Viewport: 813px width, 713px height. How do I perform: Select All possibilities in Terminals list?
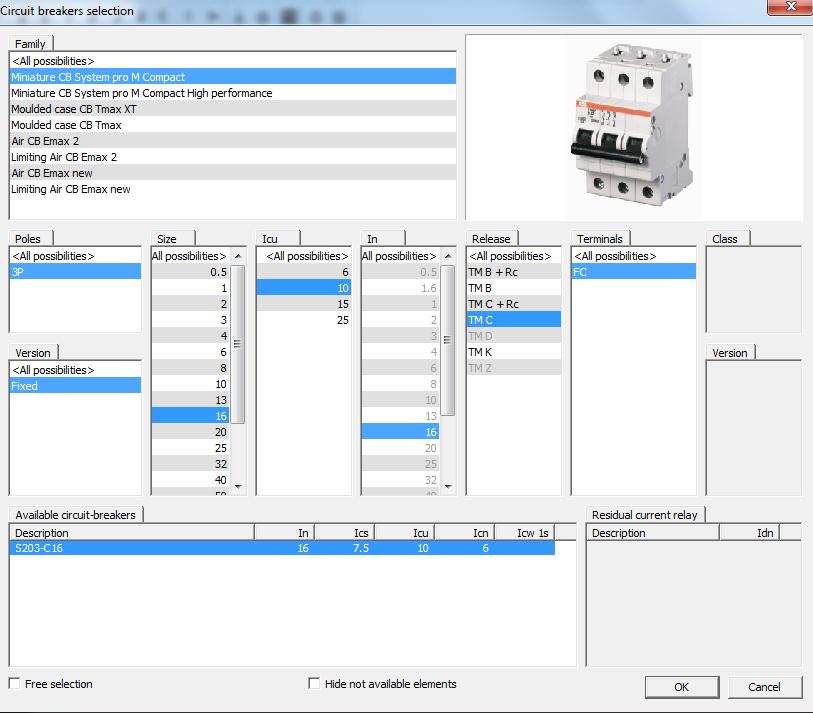[x=634, y=256]
